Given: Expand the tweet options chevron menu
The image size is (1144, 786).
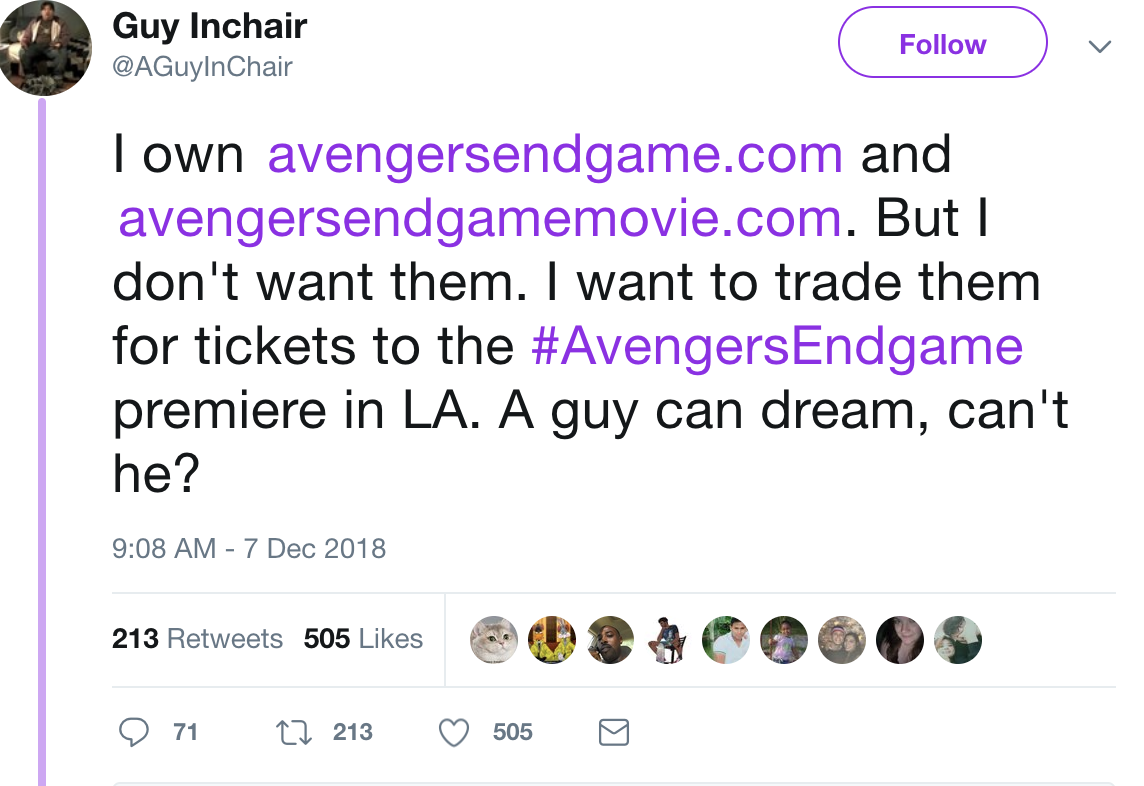Looking at the screenshot, I should pos(1099,47).
